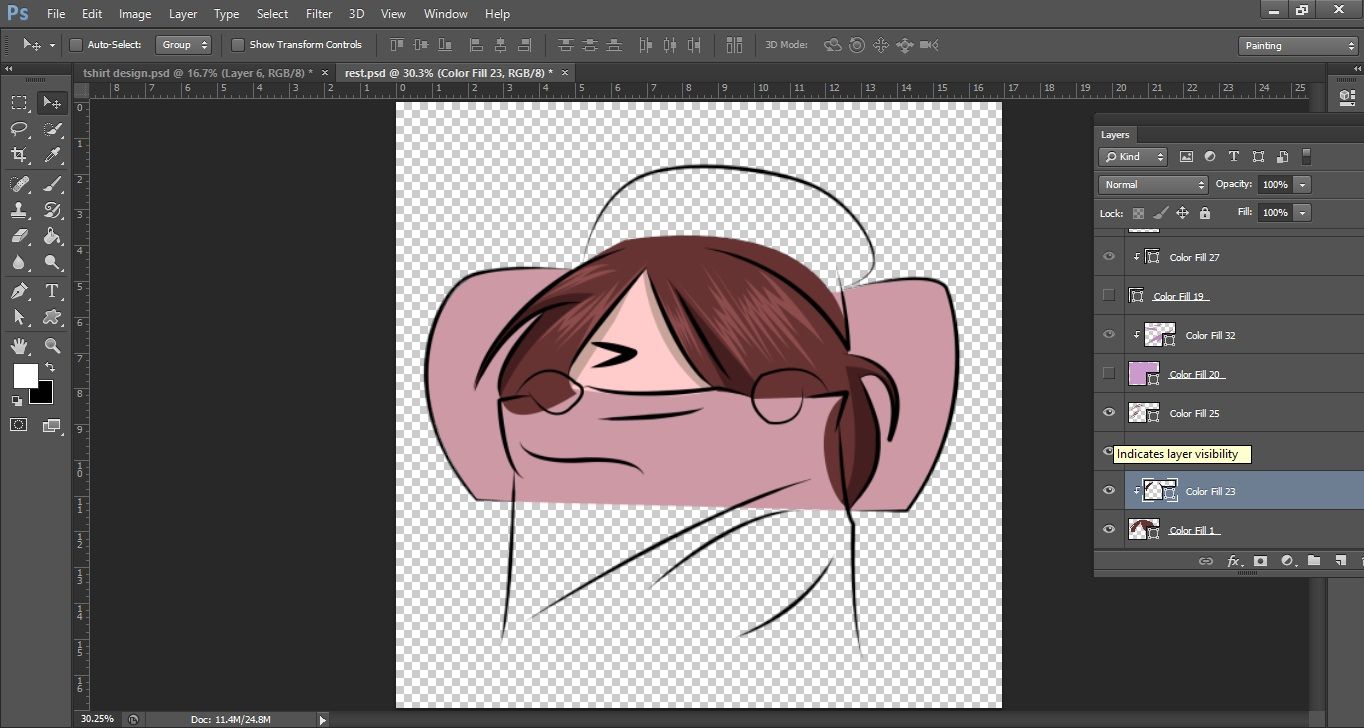Image resolution: width=1364 pixels, height=728 pixels.
Task: Open the layer filter Kind dropdown
Action: 1133,157
